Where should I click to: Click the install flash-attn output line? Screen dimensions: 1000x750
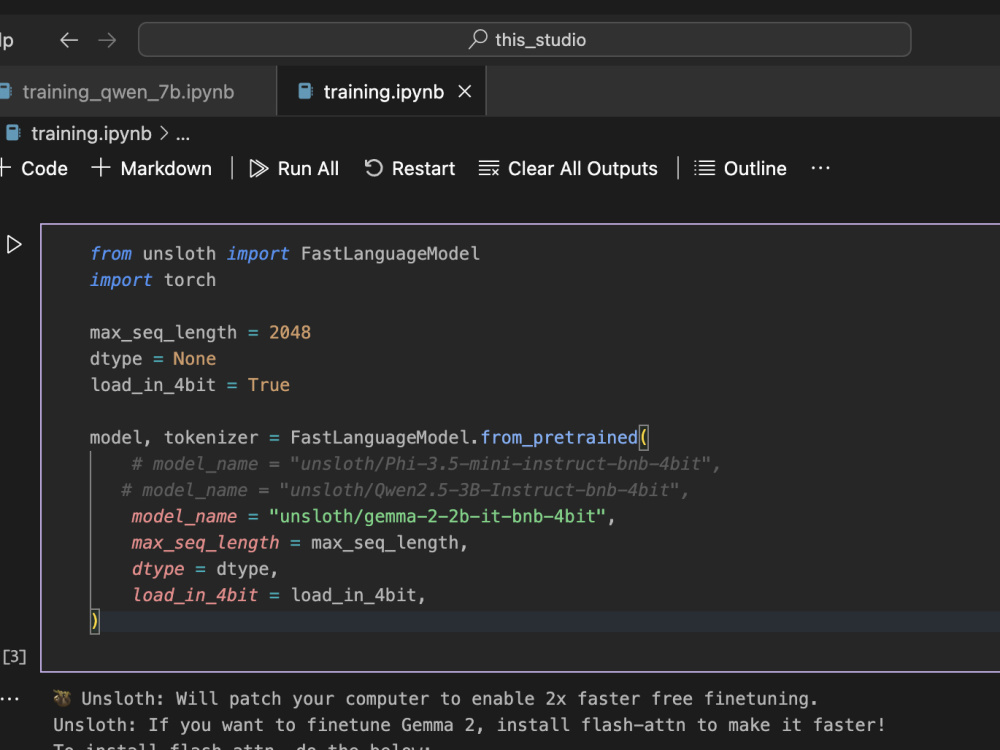tap(469, 725)
